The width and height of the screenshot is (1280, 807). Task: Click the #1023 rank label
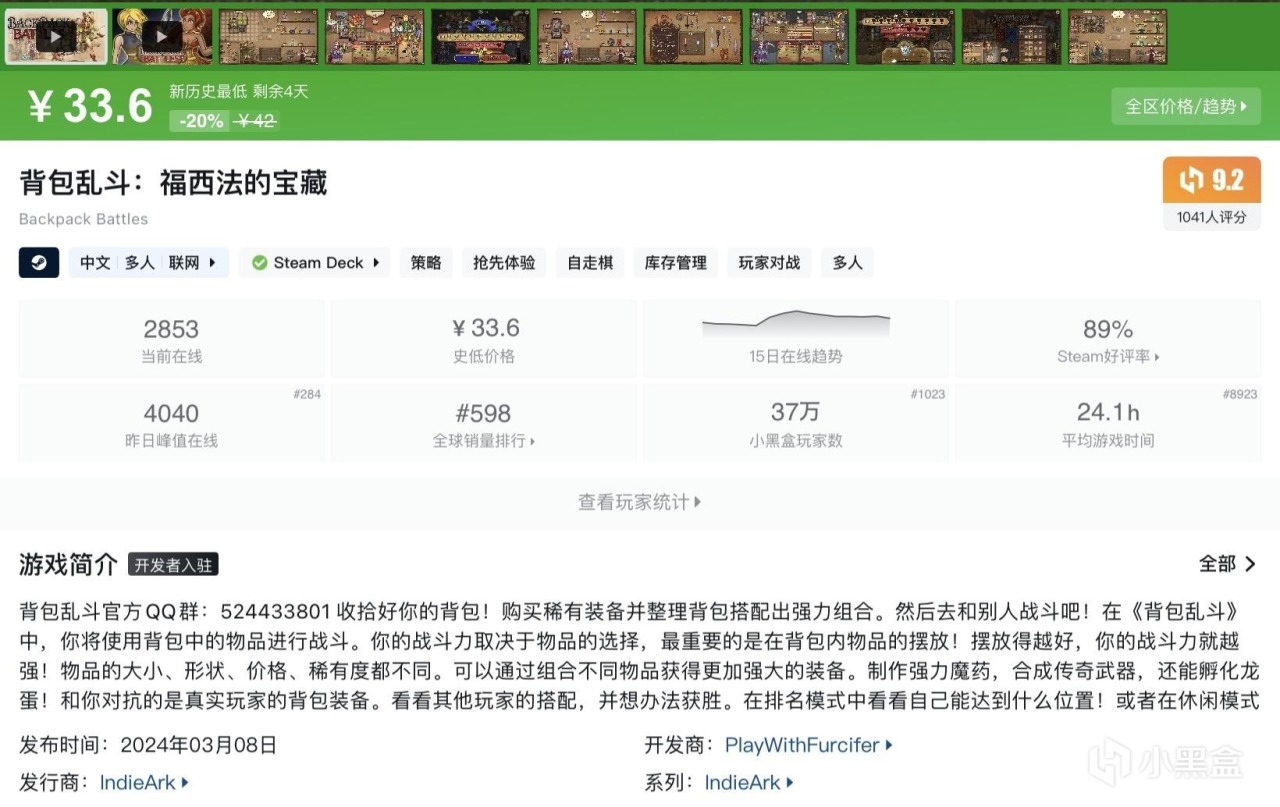pos(928,394)
